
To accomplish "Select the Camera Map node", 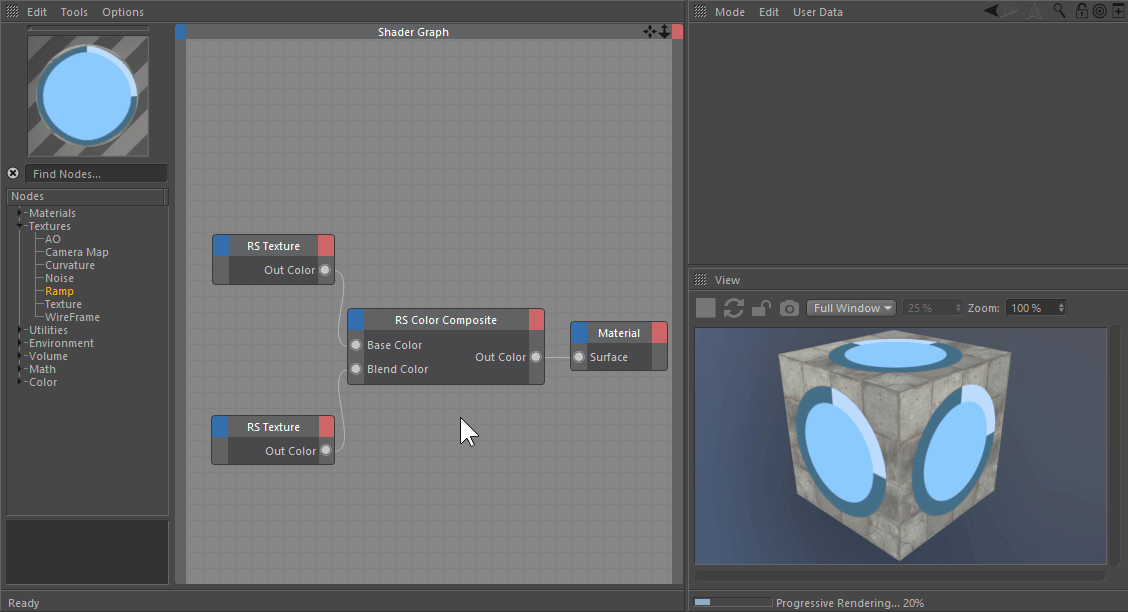I will pos(76,252).
